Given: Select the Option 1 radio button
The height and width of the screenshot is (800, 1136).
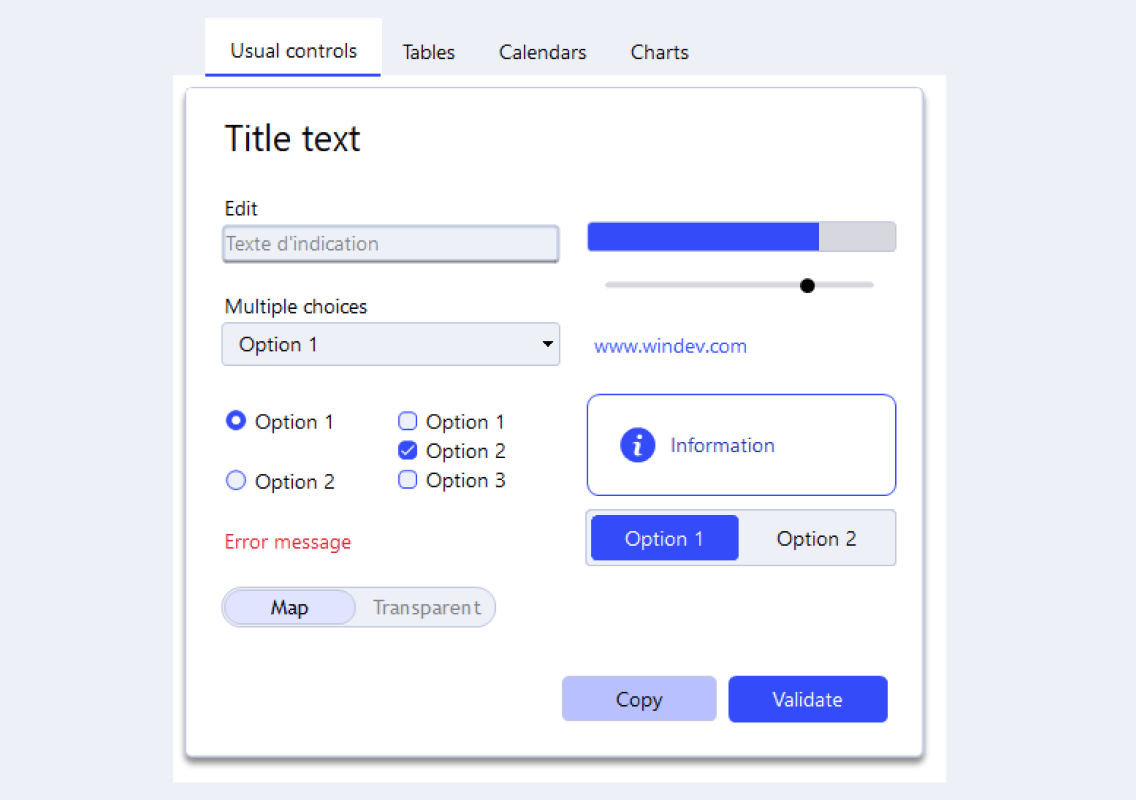Looking at the screenshot, I should [236, 422].
